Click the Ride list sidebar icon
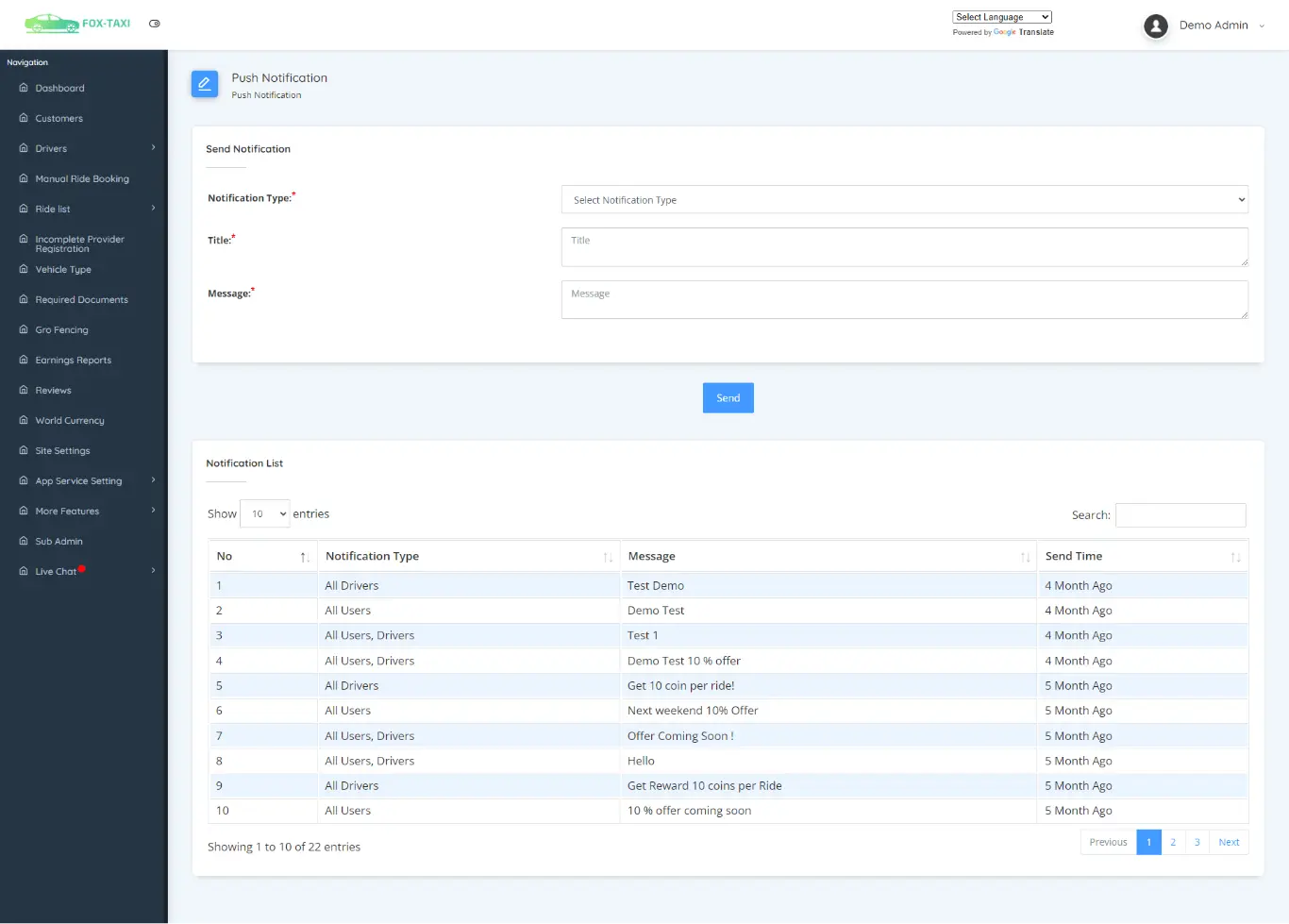This screenshot has width=1289, height=924. click(x=24, y=209)
